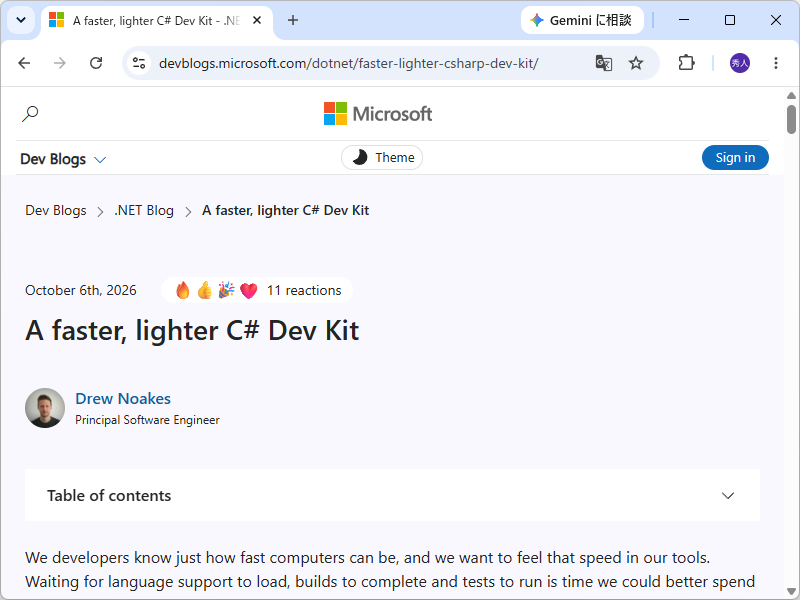Click the 'October 6th, 2026' date text
The width and height of the screenshot is (800, 600).
pos(81,290)
